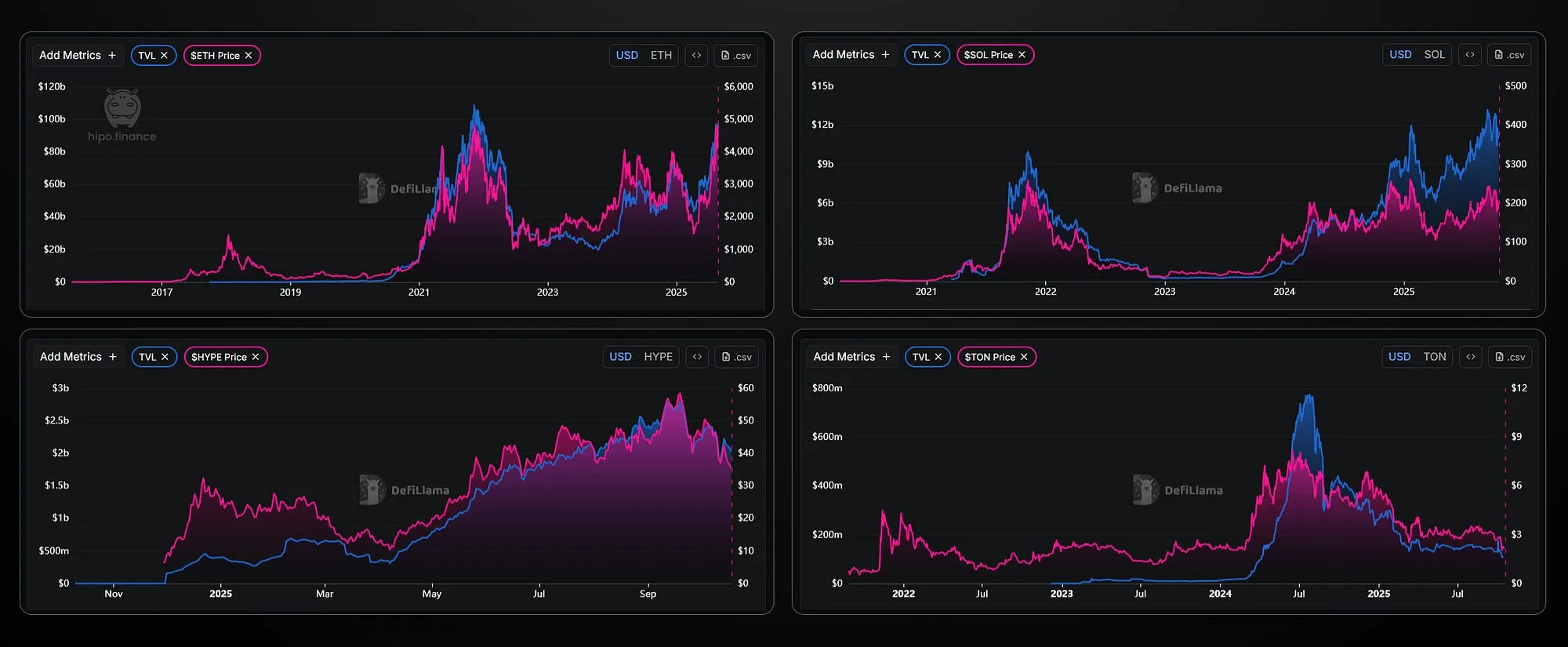Click the $500 price label in SOL chart

click(1515, 85)
